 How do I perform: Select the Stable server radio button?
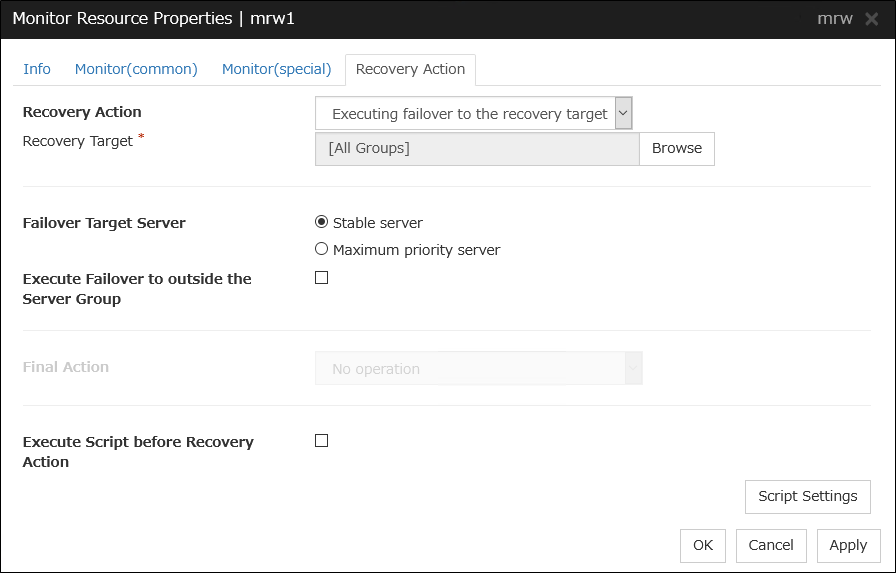click(x=321, y=223)
